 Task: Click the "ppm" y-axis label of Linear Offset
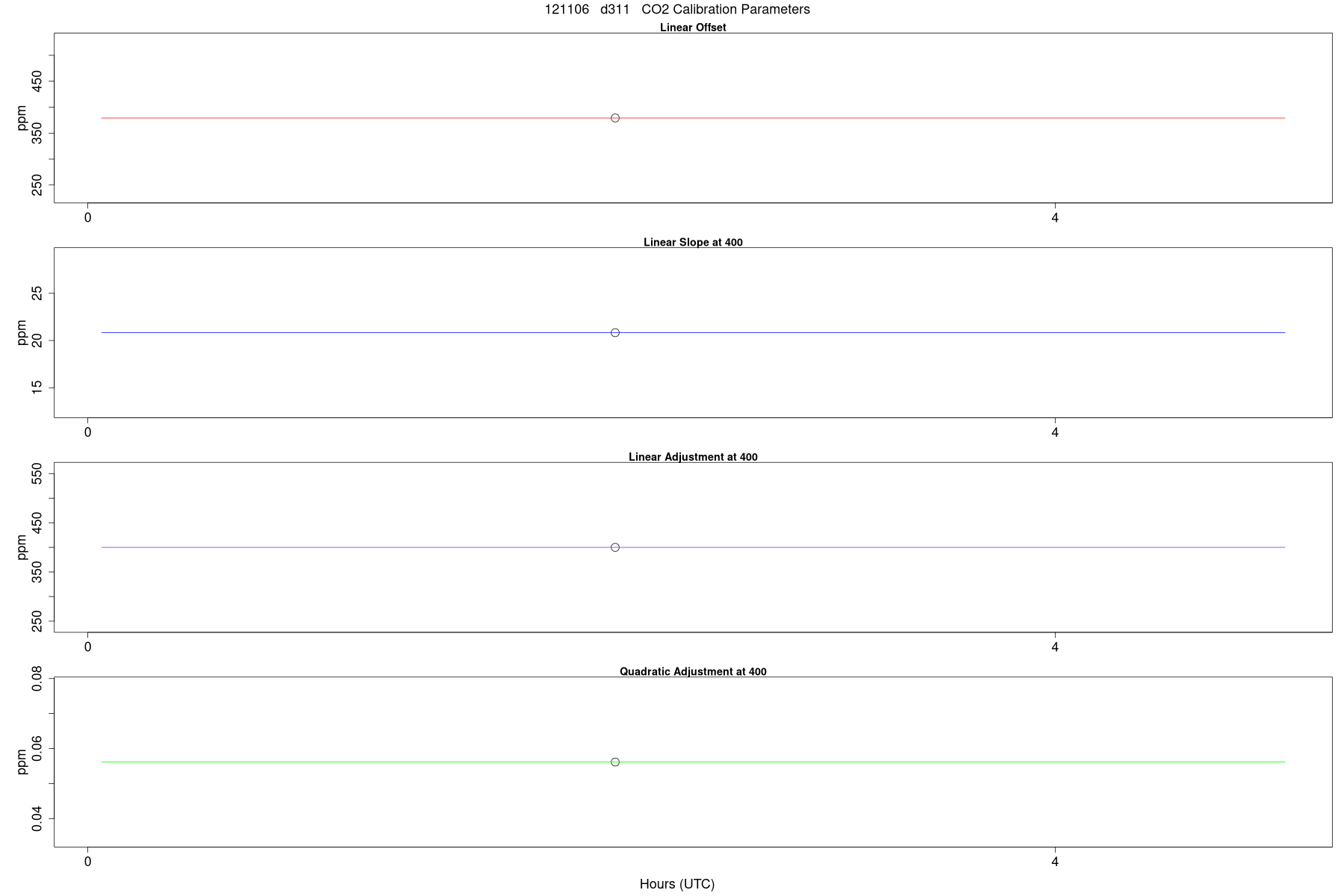(x=22, y=118)
